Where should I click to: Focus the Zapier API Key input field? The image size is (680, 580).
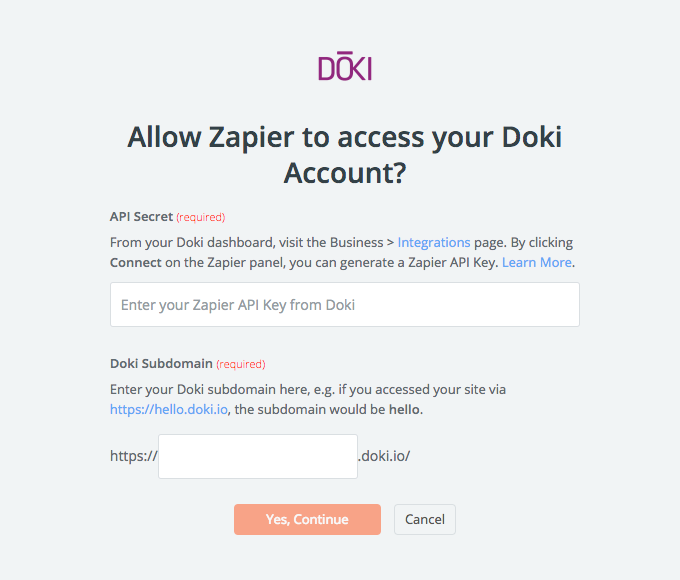point(345,305)
